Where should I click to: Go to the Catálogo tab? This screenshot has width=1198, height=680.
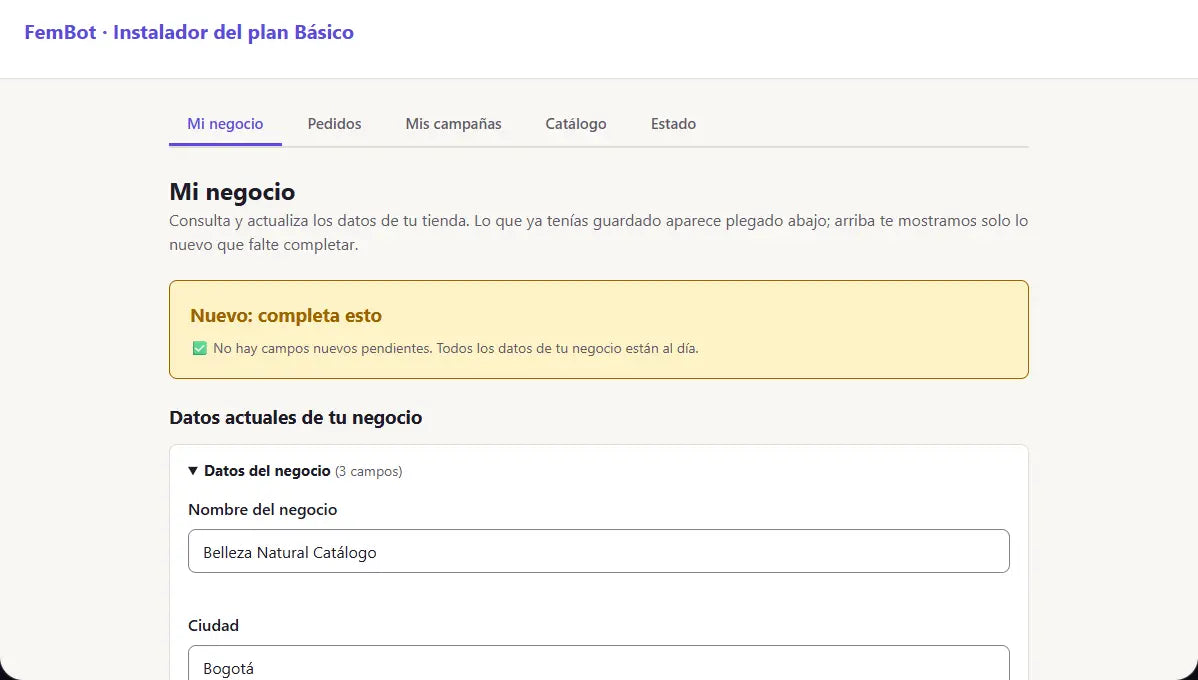(575, 124)
